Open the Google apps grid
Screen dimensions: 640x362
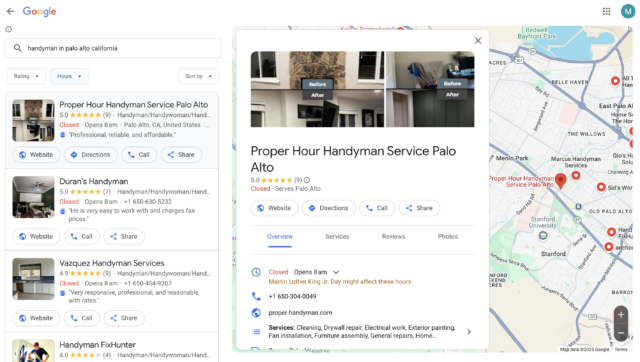click(607, 11)
